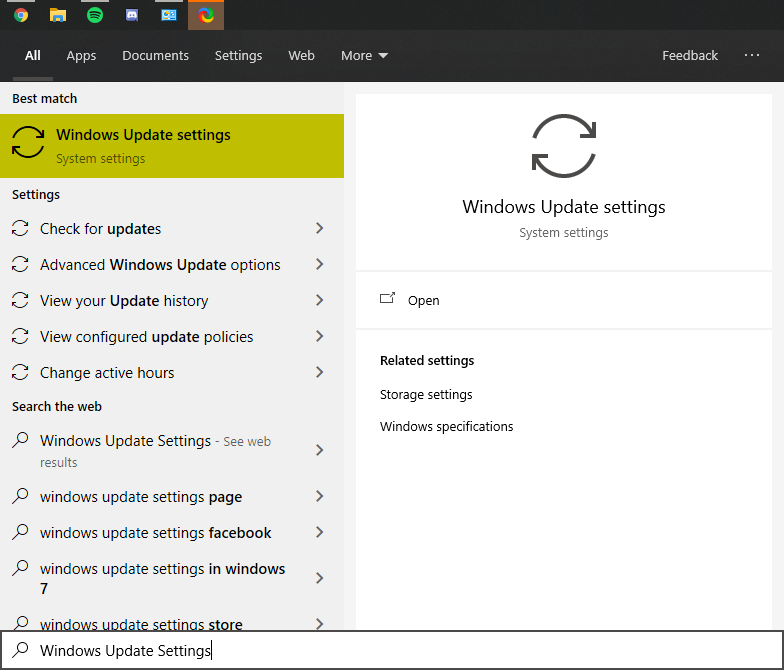Viewport: 784px width, 670px height.
Task: Click the 'Check for updates' result text
Action: [x=100, y=228]
